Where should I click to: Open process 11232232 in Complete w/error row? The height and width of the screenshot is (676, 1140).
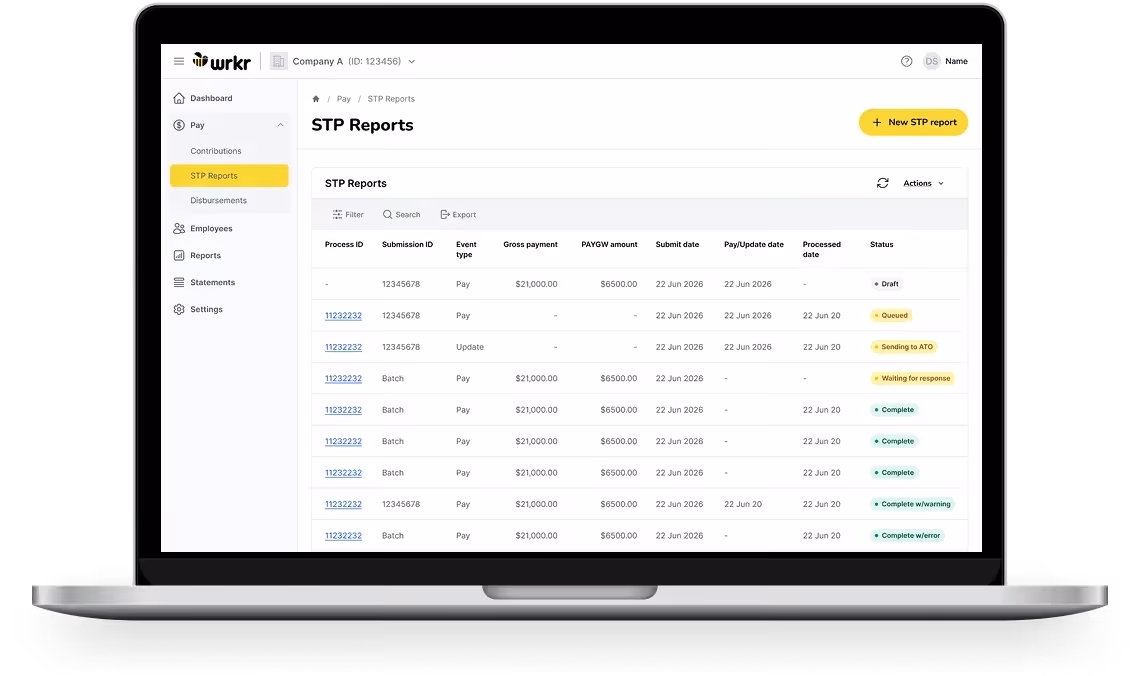tap(343, 536)
